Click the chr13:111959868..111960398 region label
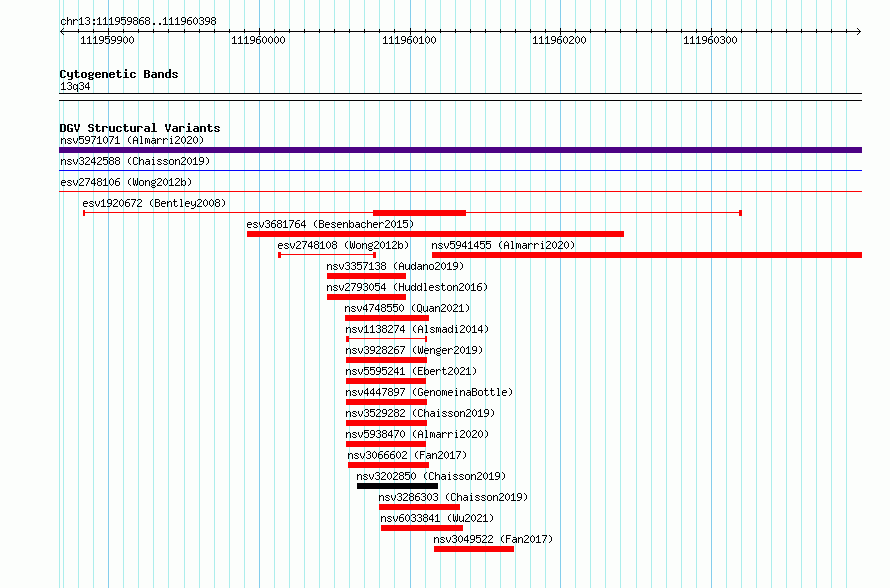This screenshot has width=890, height=588. [x=138, y=21]
